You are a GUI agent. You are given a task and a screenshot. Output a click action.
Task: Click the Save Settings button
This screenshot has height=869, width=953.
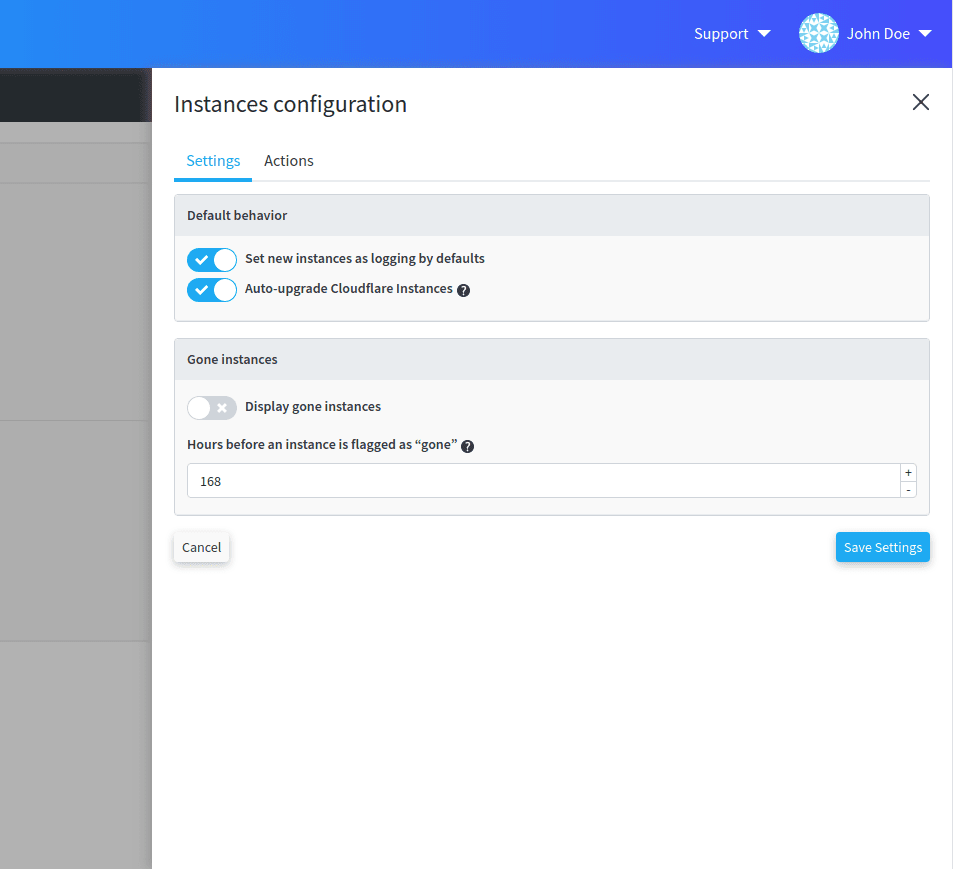pos(882,547)
